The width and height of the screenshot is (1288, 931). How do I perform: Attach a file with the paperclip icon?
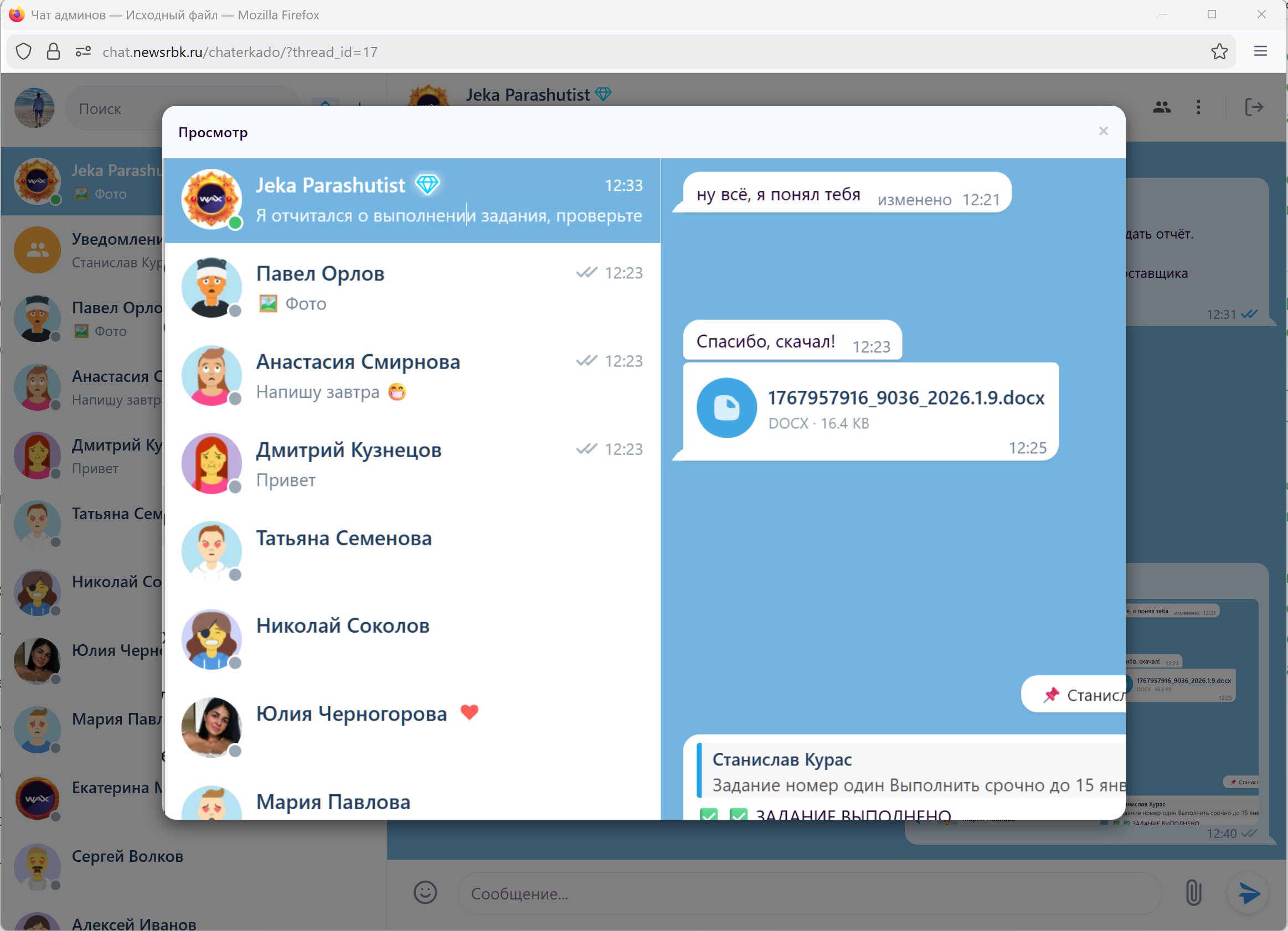tap(1193, 893)
